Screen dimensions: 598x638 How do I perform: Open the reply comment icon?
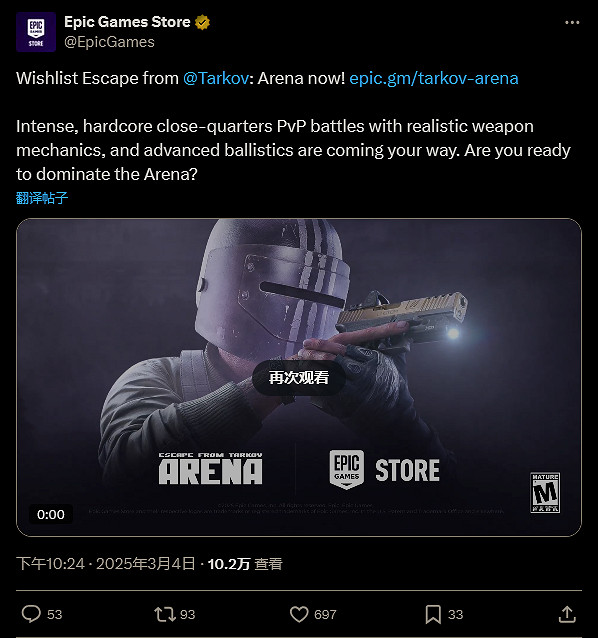[x=31, y=614]
